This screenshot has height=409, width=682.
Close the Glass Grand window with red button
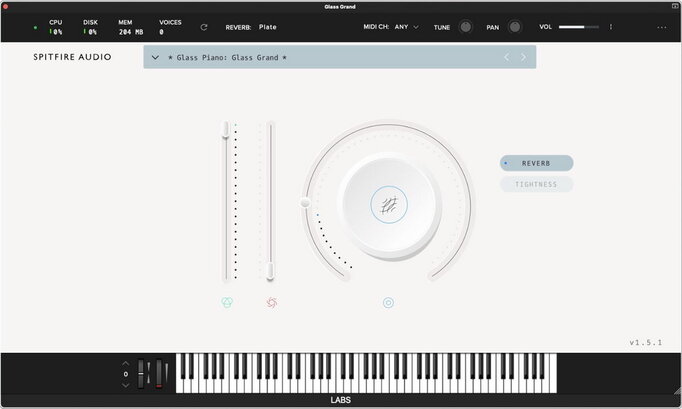[x=5, y=7]
